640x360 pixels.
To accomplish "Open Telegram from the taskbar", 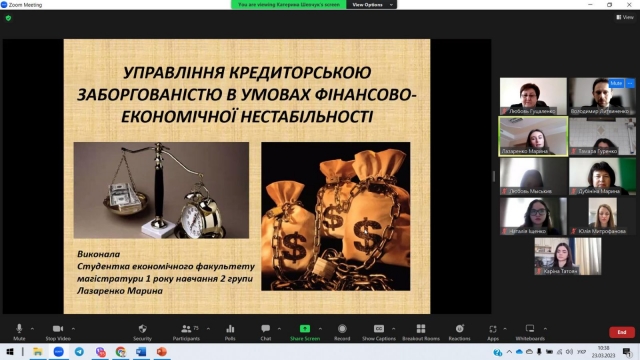I will (x=79, y=351).
